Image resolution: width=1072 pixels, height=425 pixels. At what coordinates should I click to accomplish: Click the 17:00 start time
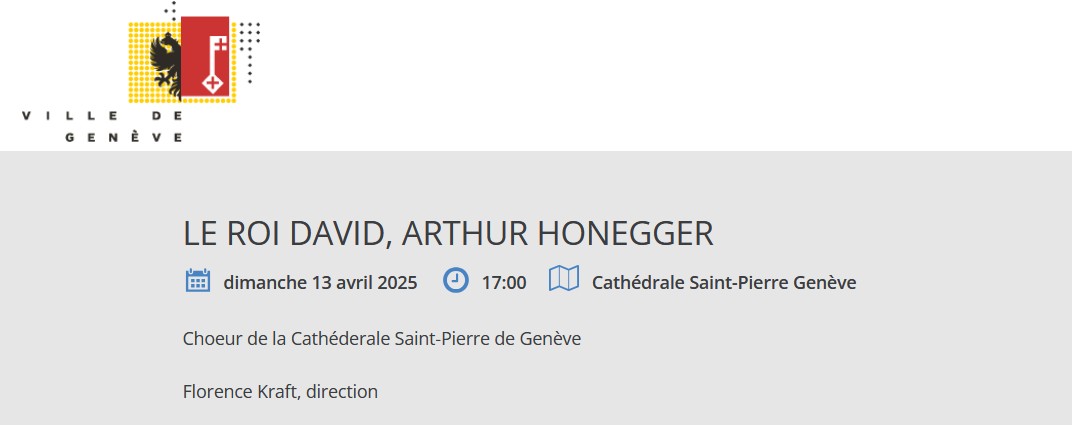(x=504, y=282)
